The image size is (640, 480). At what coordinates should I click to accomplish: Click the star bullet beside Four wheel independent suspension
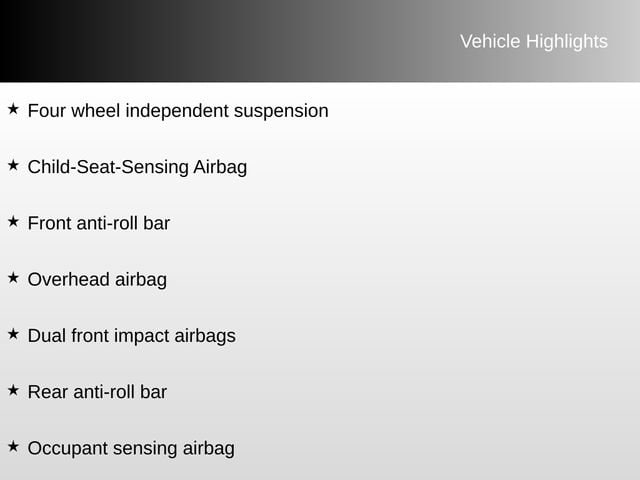pyautogui.click(x=12, y=108)
